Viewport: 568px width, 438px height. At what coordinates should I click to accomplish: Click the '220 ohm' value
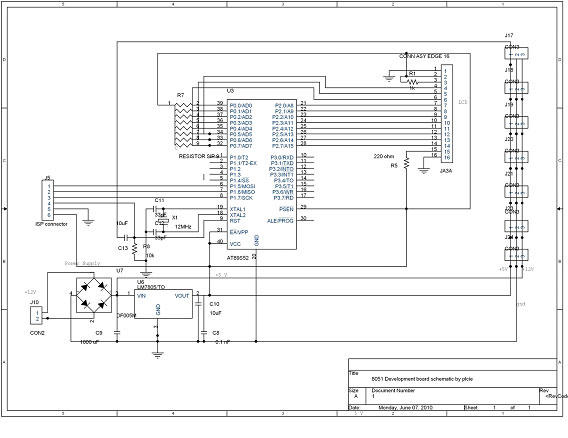(x=384, y=156)
